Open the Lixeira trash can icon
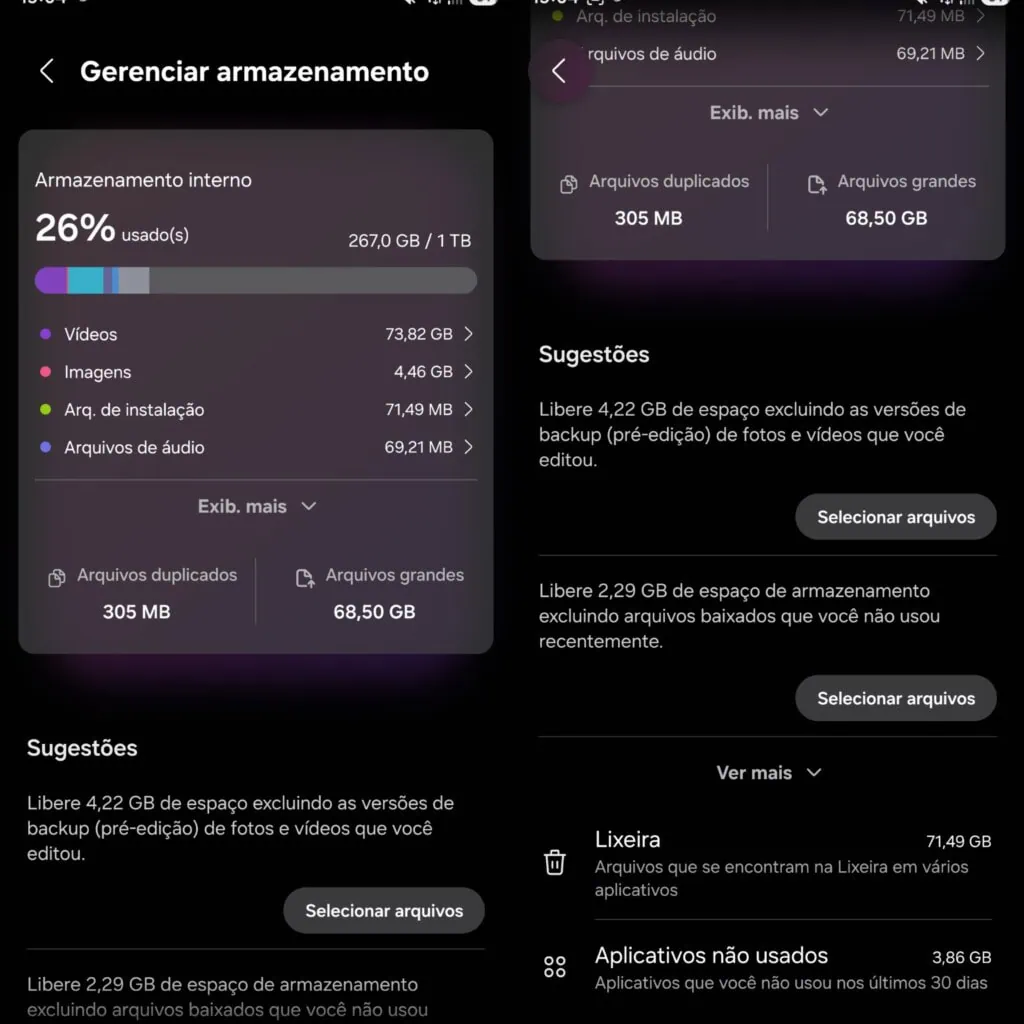The width and height of the screenshot is (1024, 1024). (556, 862)
